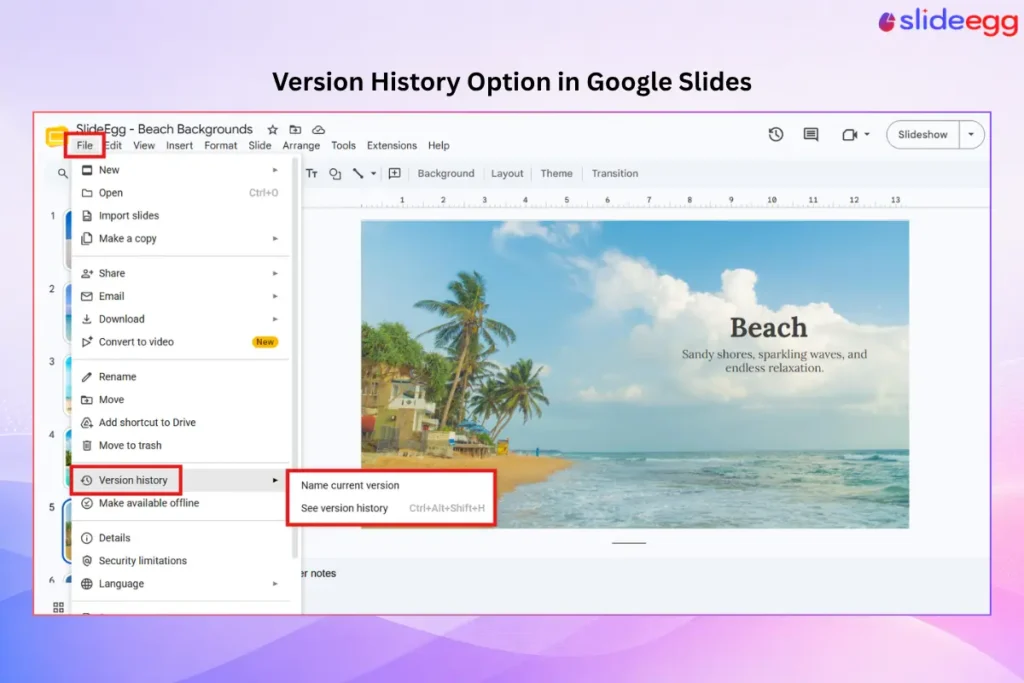Screen dimensions: 1024x683
Task: Open the Tools menu
Action: (343, 146)
